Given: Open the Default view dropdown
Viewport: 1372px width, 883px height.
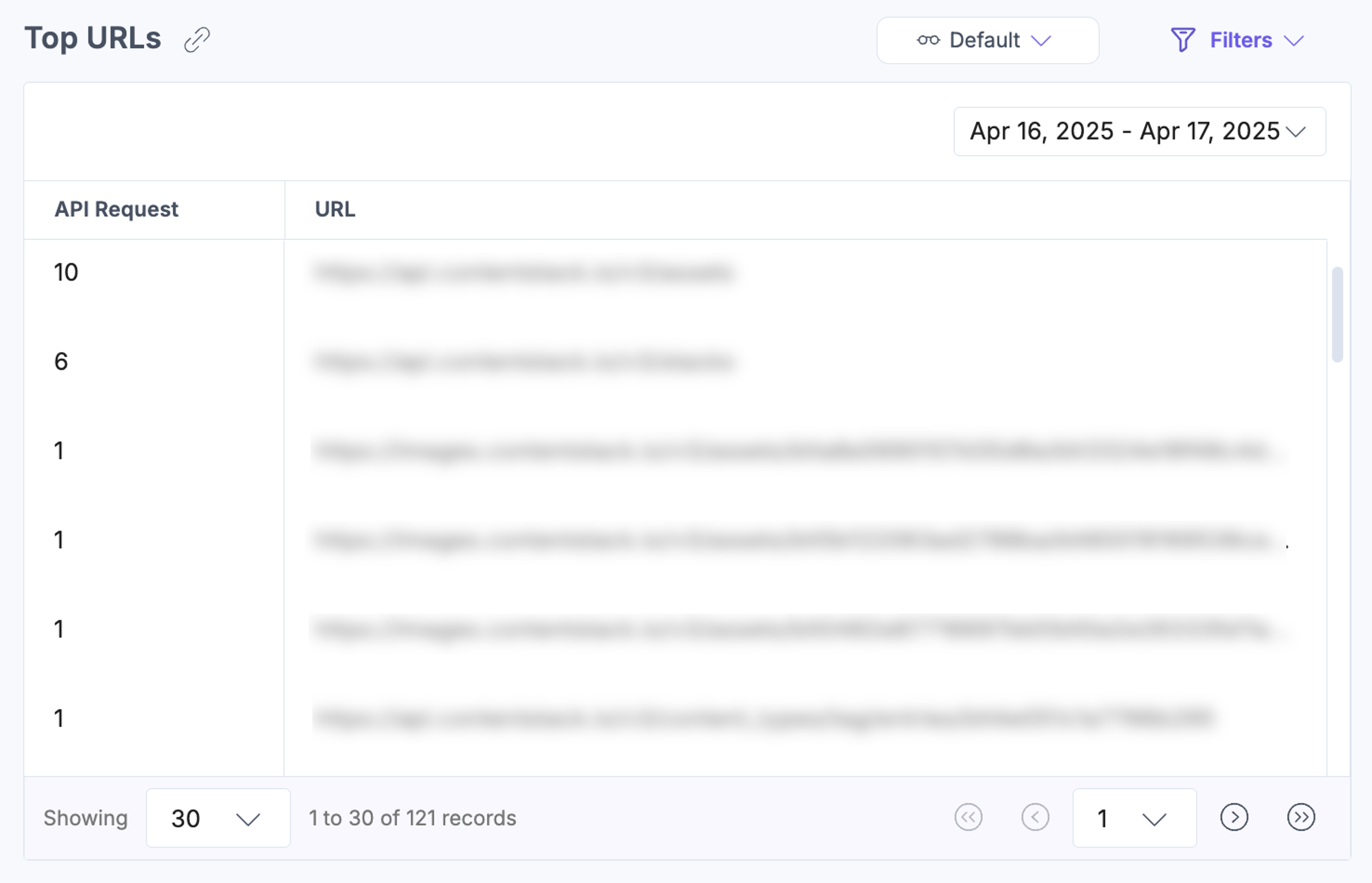Looking at the screenshot, I should click(x=987, y=40).
